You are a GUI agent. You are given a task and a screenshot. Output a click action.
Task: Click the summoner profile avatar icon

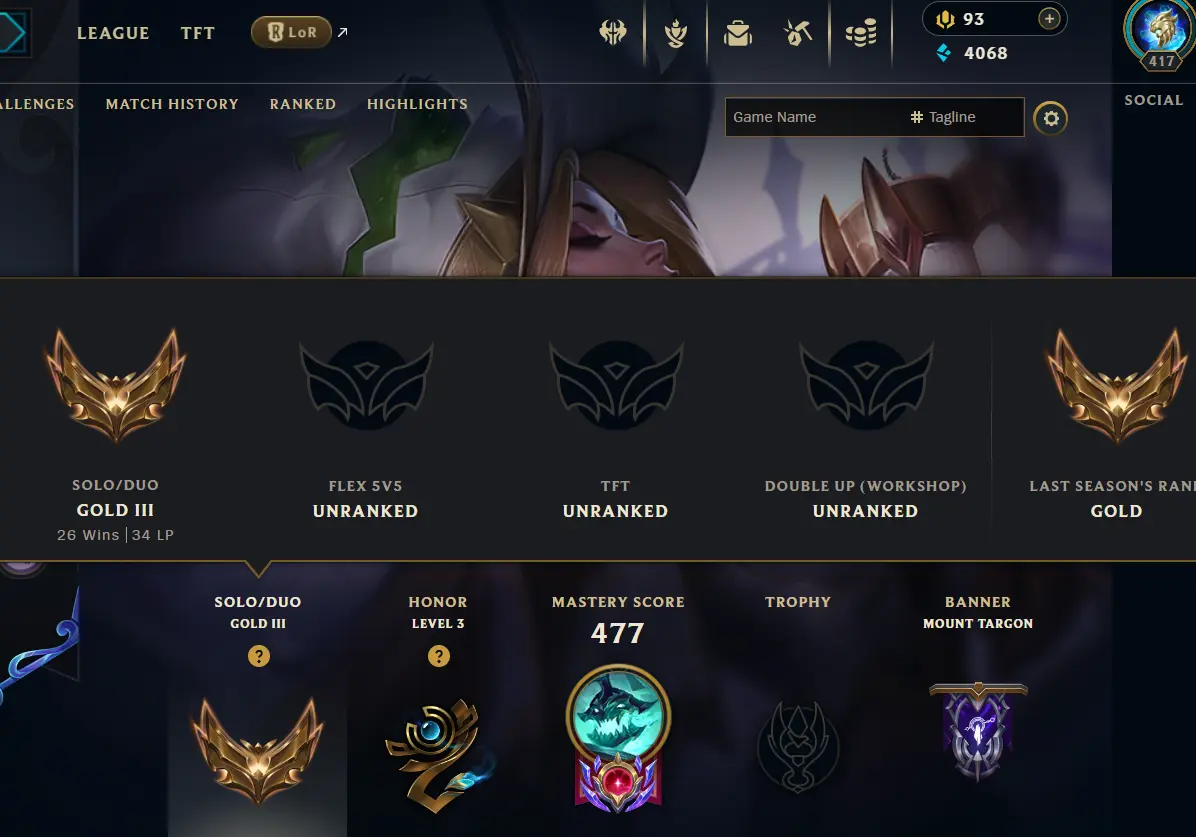tap(1160, 31)
